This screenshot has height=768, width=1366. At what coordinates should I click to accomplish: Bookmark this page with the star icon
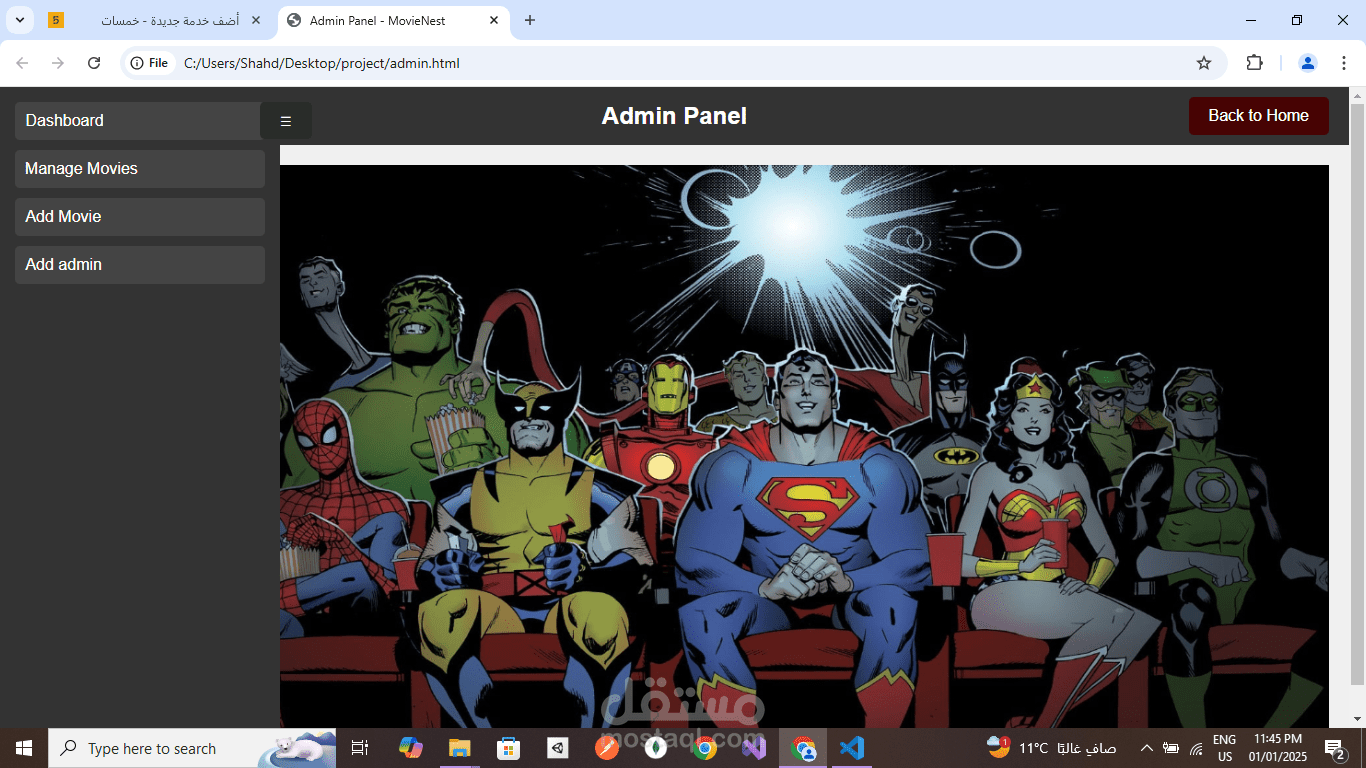pyautogui.click(x=1204, y=63)
